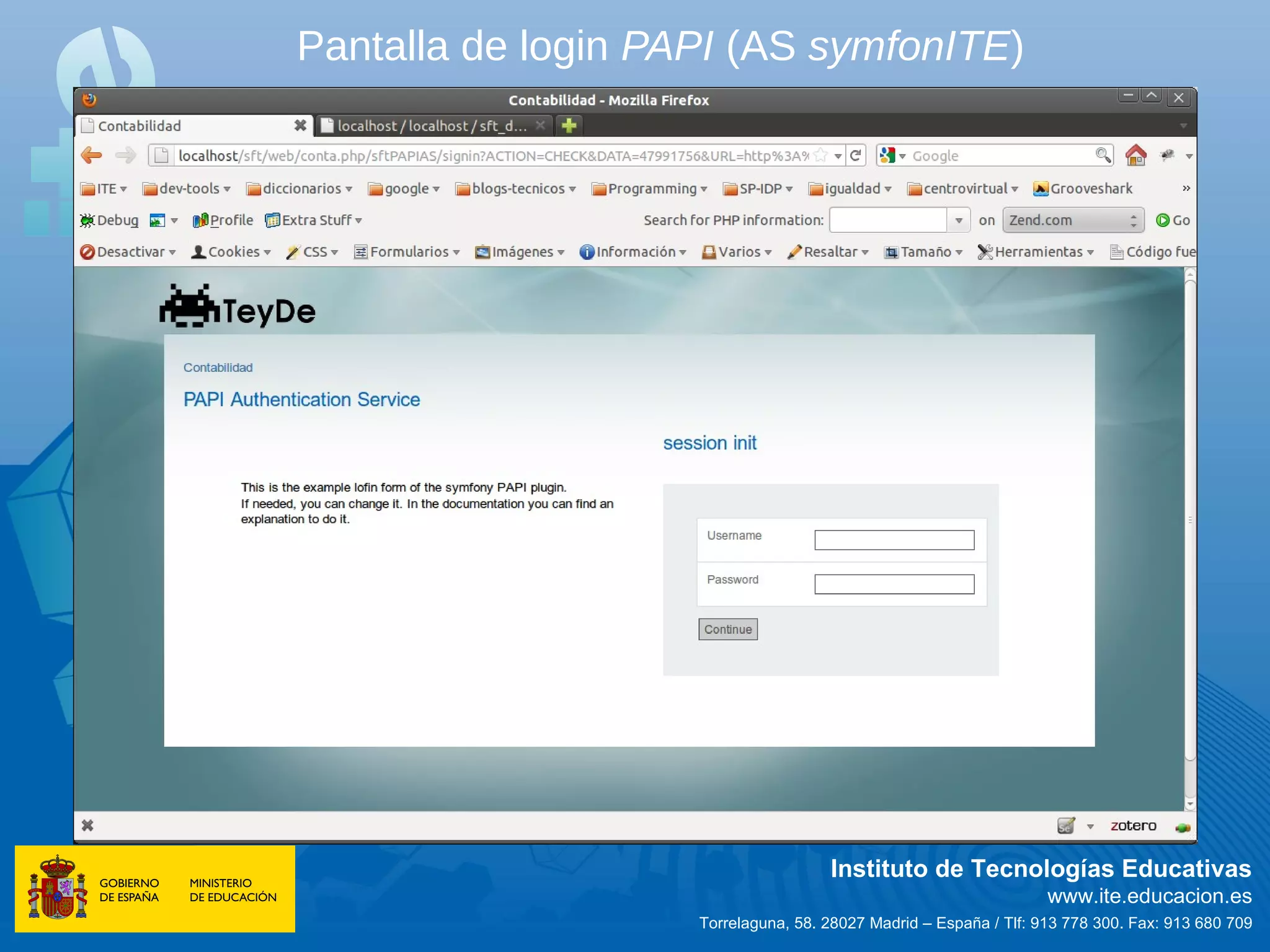Open the URL history dropdown arrow
The image size is (1270, 952).
point(838,156)
